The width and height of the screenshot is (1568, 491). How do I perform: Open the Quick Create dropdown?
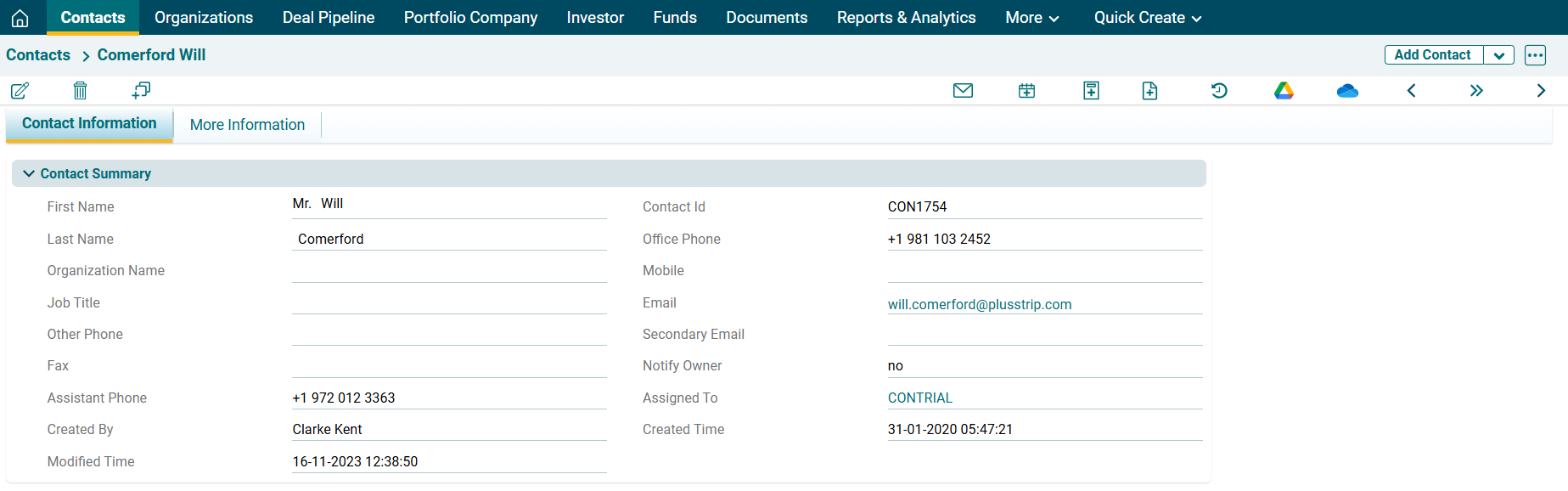click(1147, 18)
